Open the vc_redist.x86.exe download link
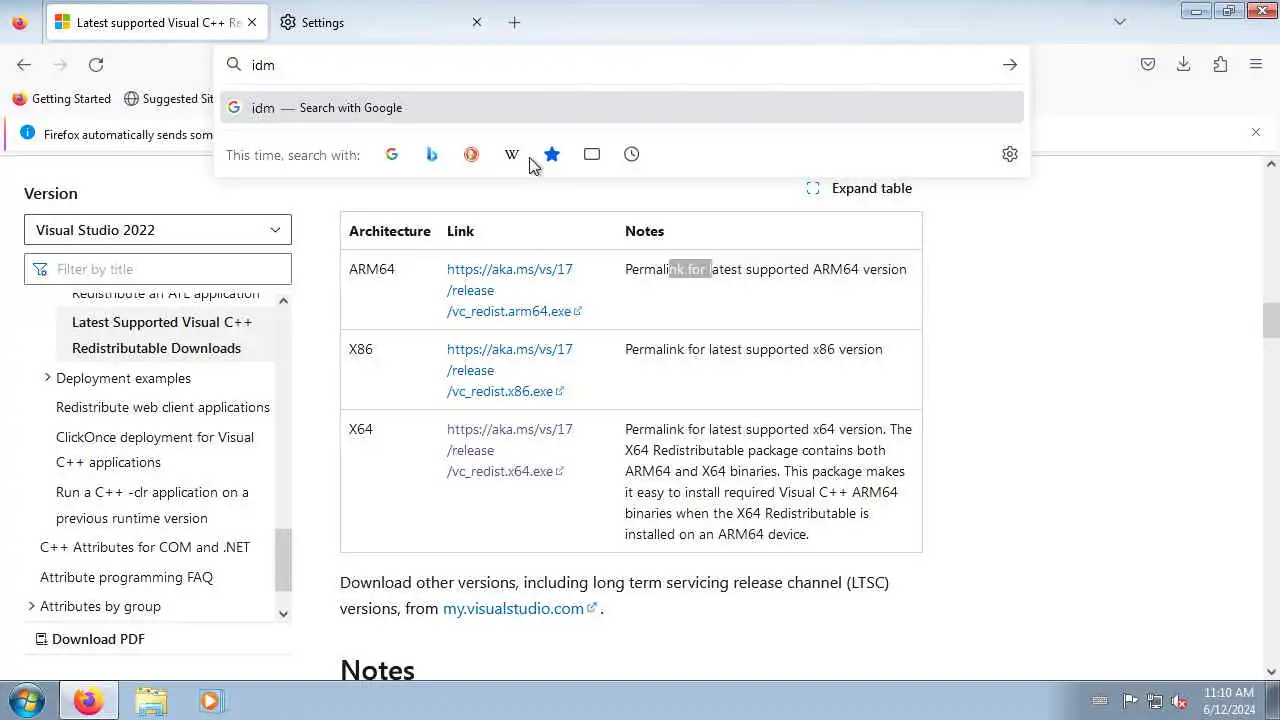The width and height of the screenshot is (1280, 720). (510, 370)
